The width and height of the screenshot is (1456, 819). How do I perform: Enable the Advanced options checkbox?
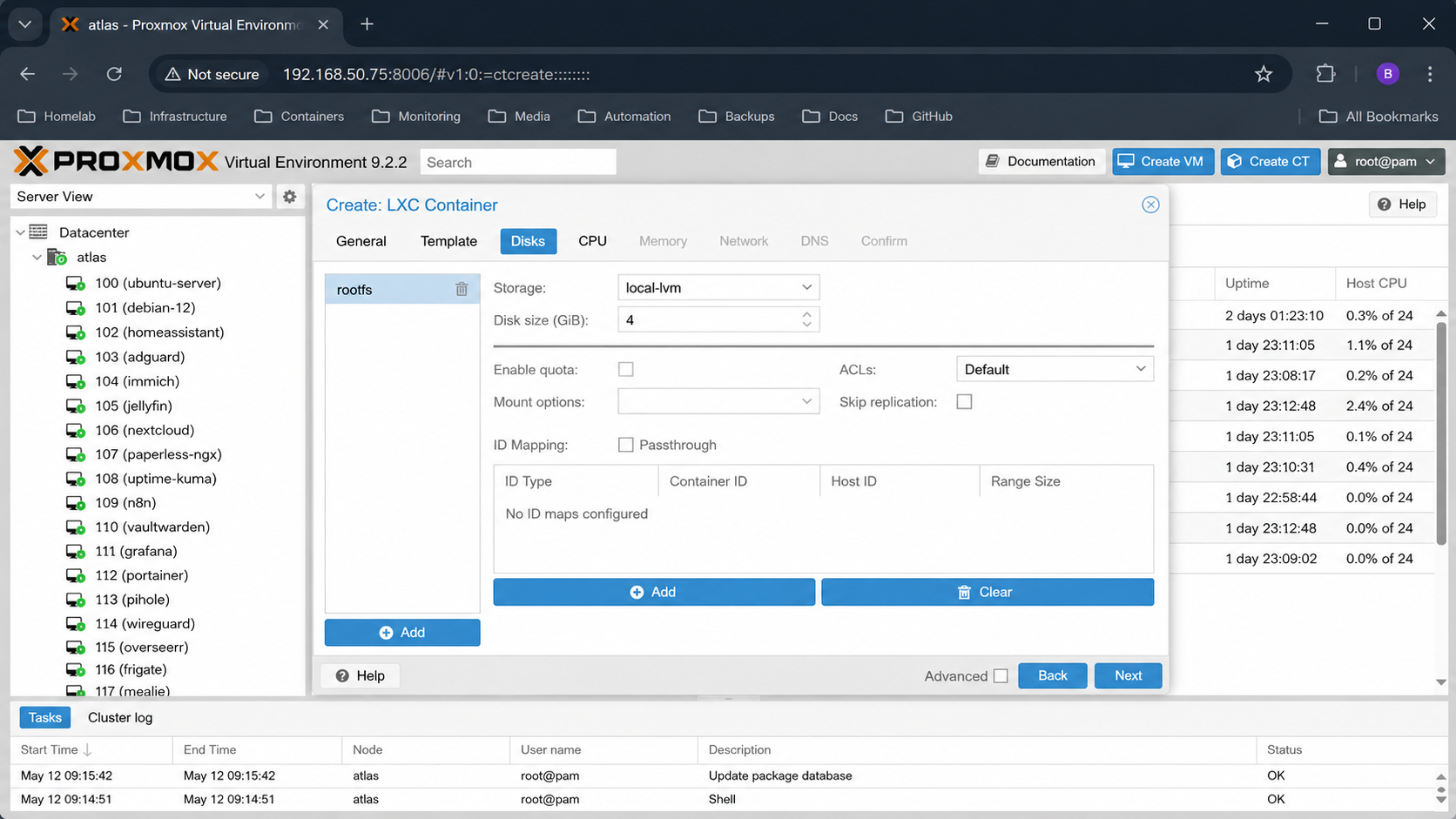tap(1001, 676)
